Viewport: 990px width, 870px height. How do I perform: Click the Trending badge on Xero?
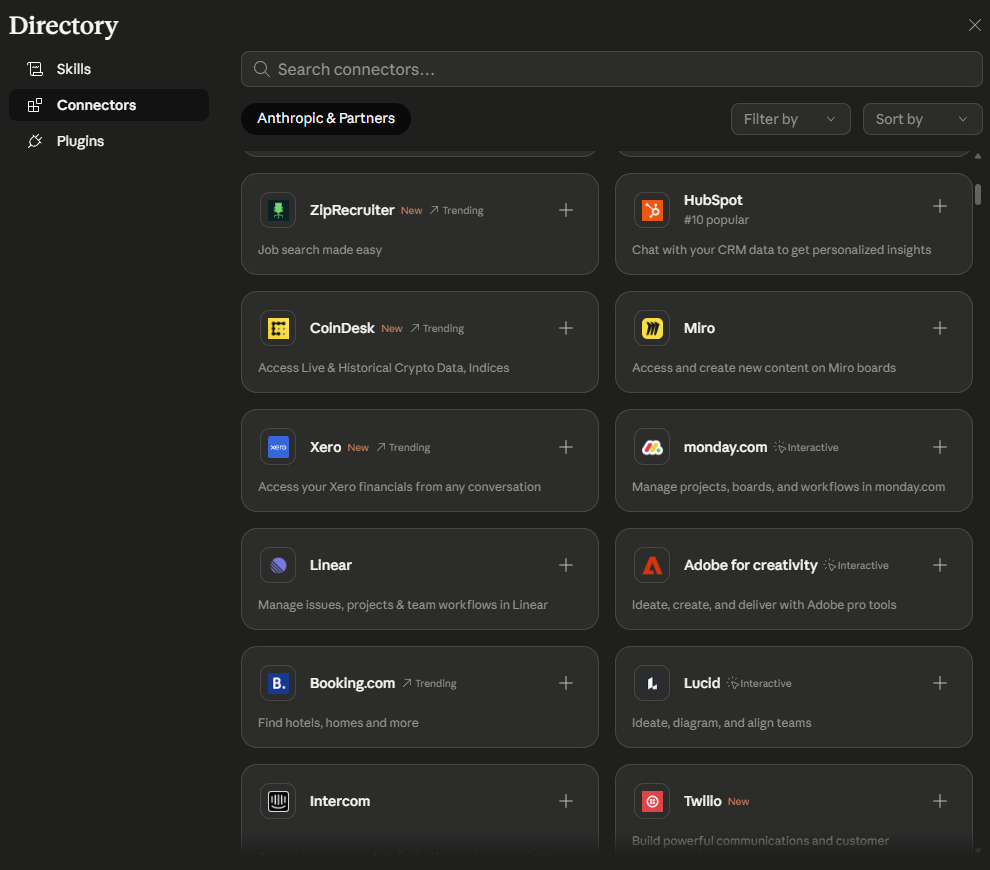(403, 447)
